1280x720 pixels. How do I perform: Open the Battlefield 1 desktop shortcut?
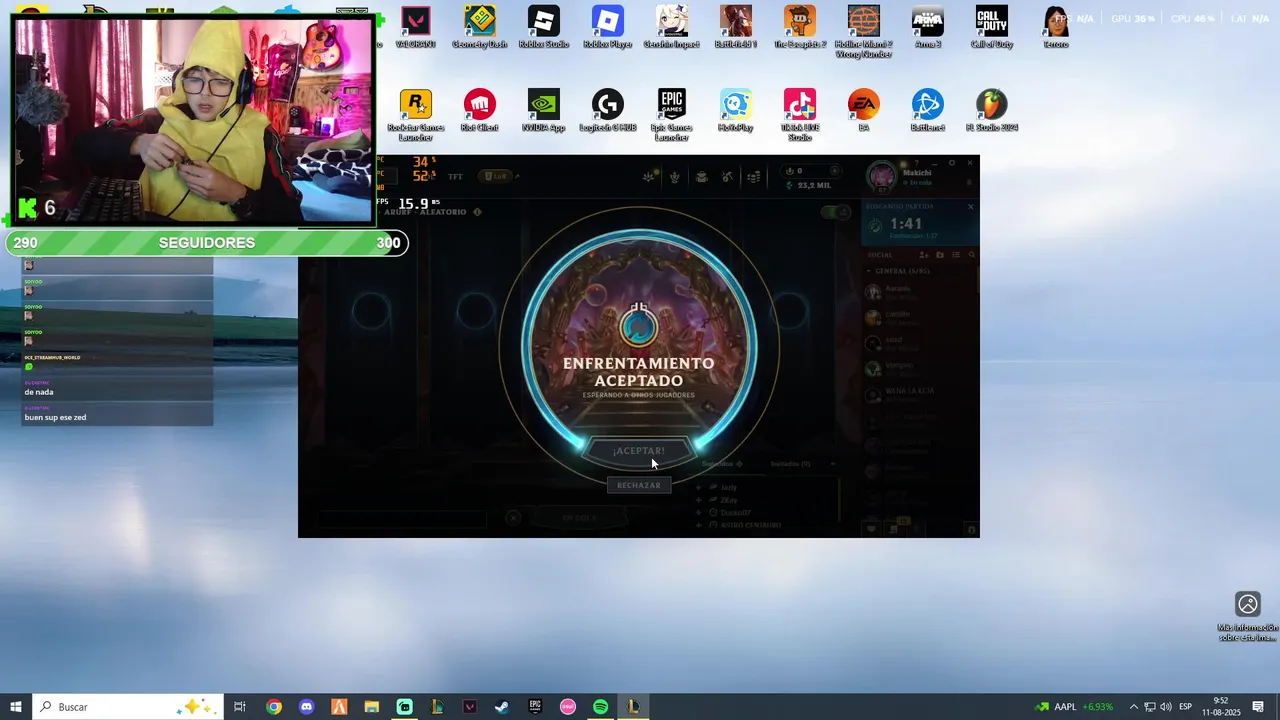(735, 28)
